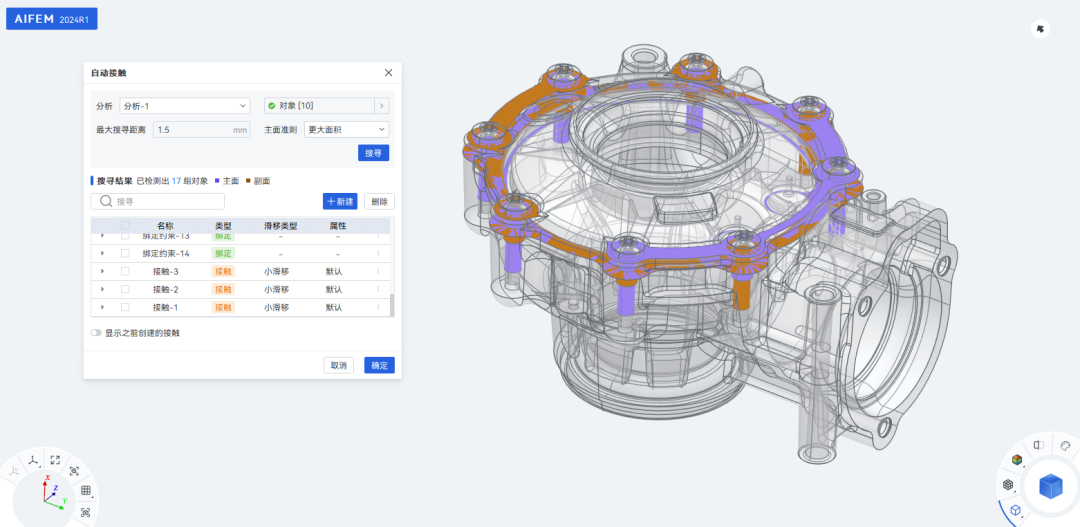Click the 新建 button
Screen dimensions: 1080x527
pos(340,201)
